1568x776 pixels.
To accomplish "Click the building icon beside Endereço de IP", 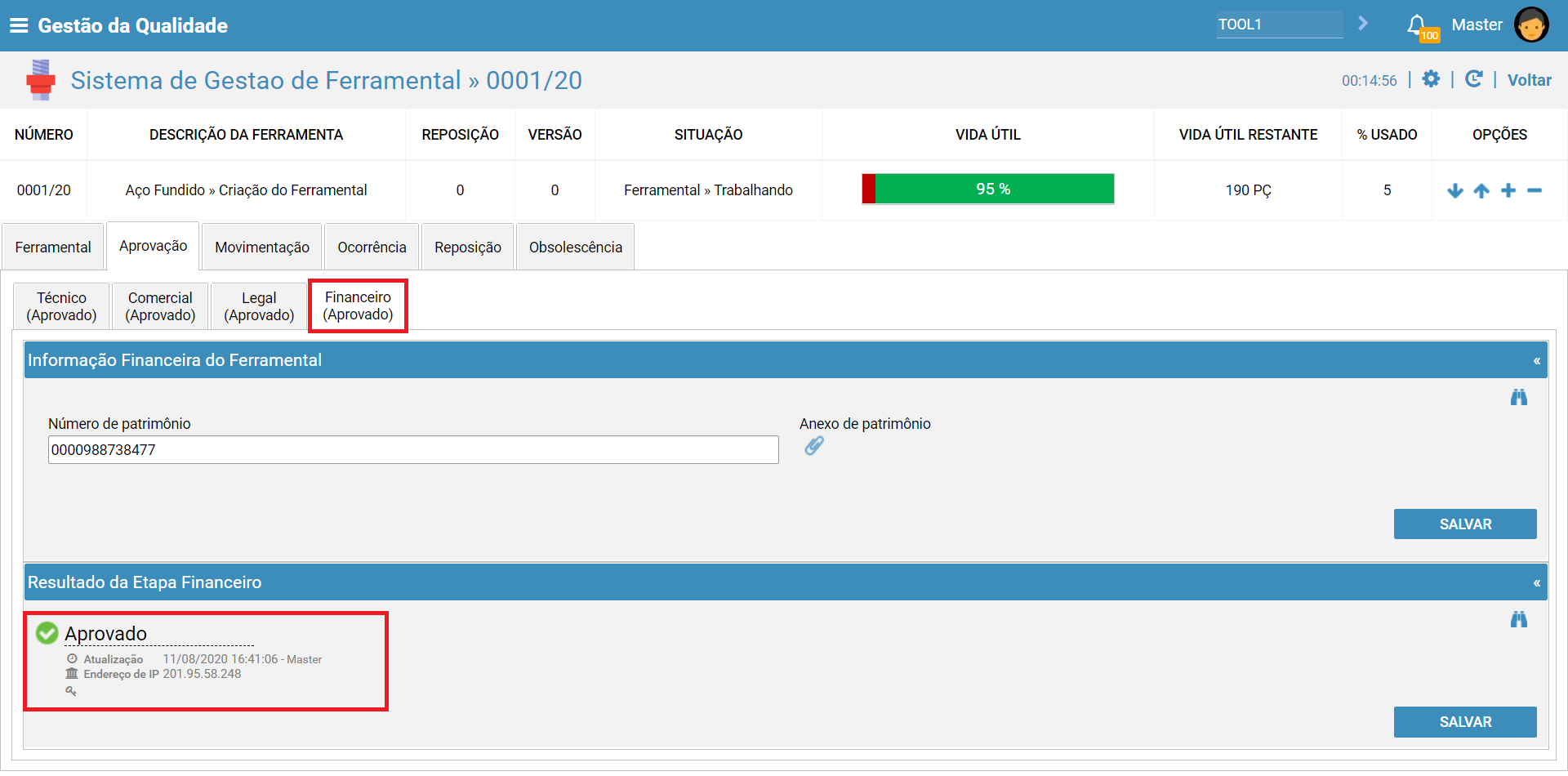I will click(72, 674).
